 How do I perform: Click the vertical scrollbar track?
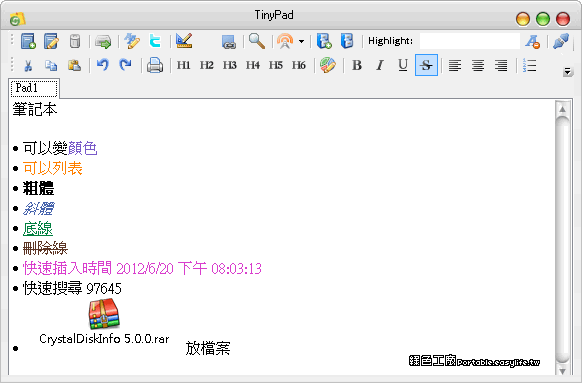point(562,239)
